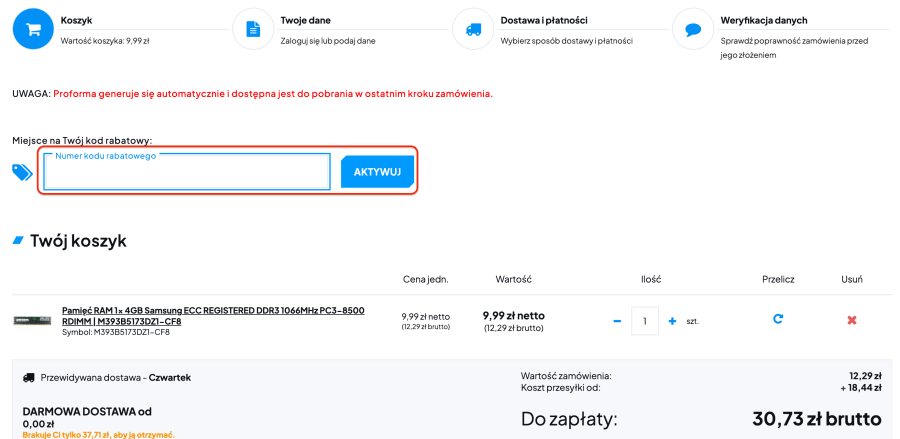This screenshot has width=900, height=439.
Task: Recalculate cart with the refresh icon
Action: click(x=778, y=320)
